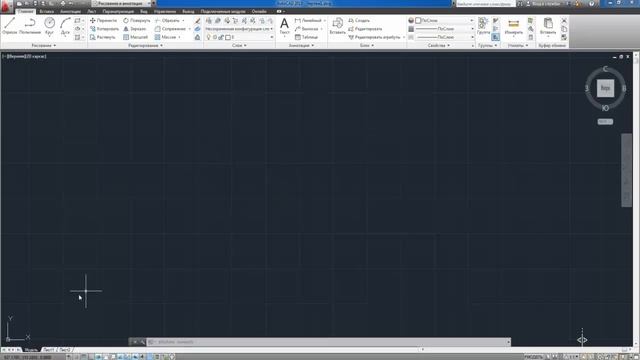Click the Rotate (Повернуть) tool

click(137, 20)
